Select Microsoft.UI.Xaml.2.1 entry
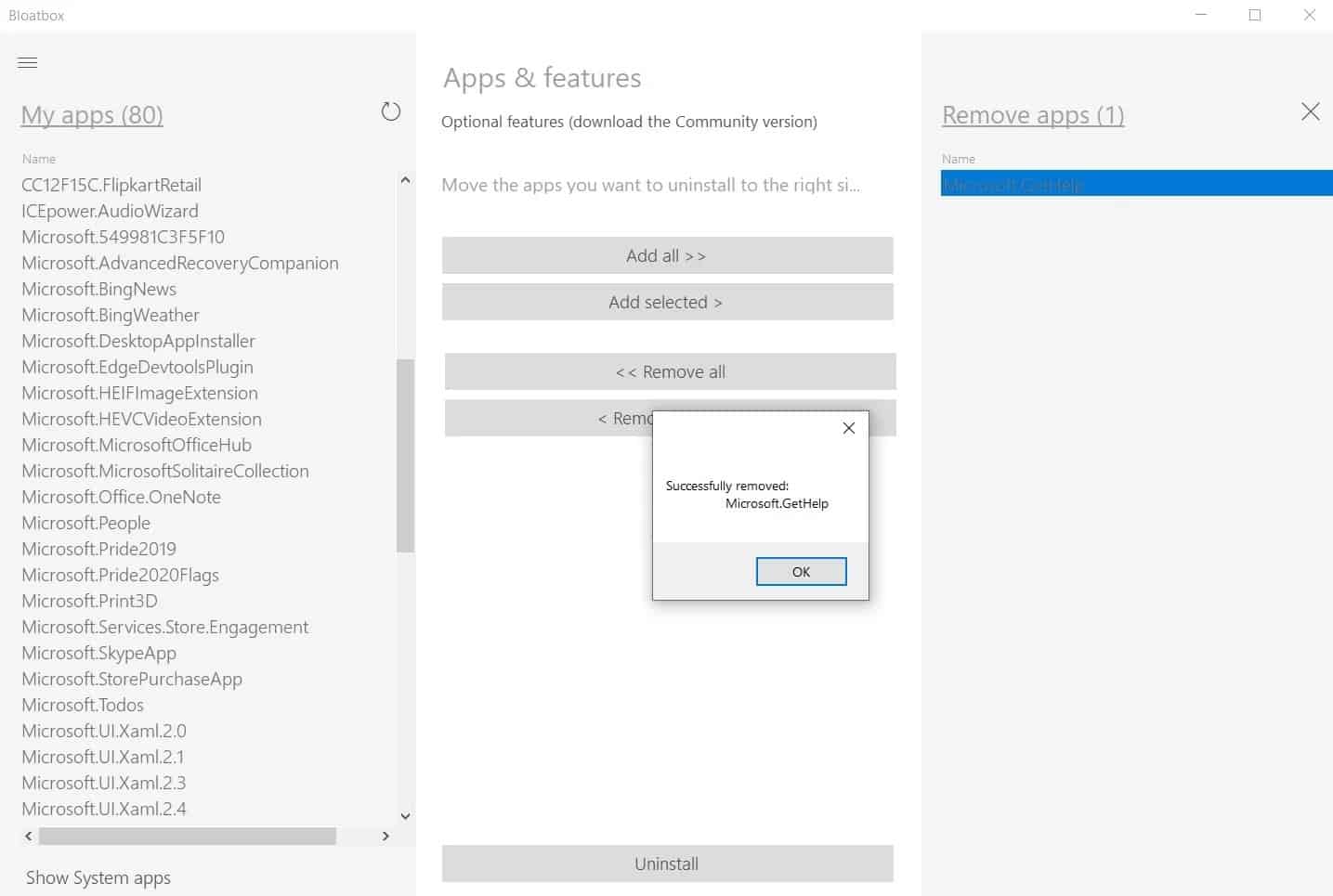1333x896 pixels. coord(103,757)
